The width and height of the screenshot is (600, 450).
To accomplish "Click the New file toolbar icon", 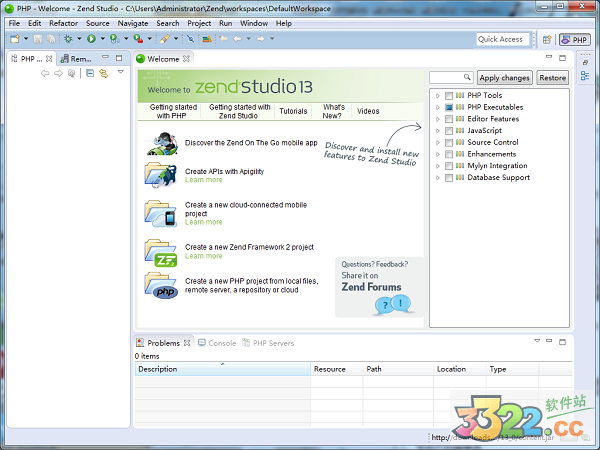I will 13,39.
